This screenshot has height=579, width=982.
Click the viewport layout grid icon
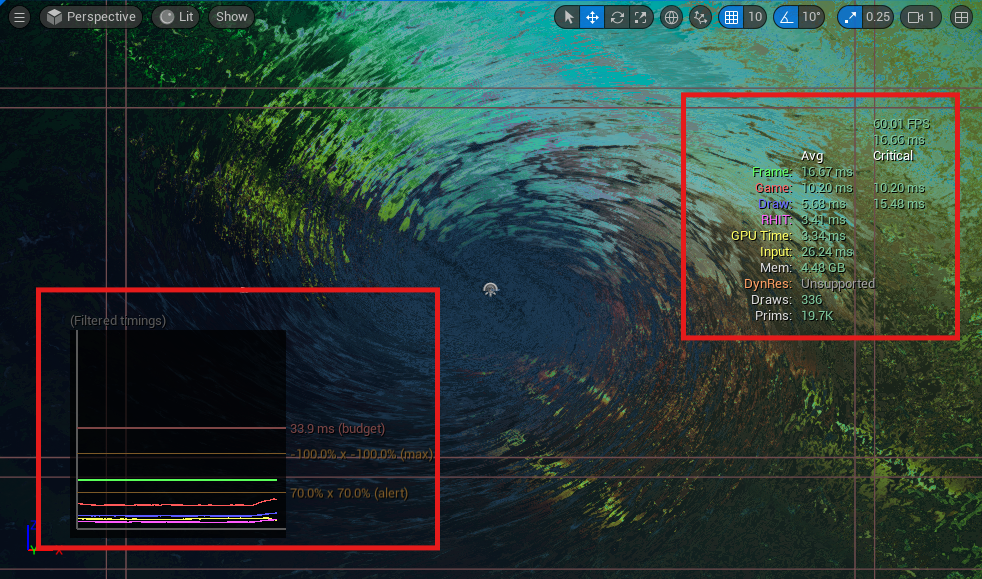point(961,17)
